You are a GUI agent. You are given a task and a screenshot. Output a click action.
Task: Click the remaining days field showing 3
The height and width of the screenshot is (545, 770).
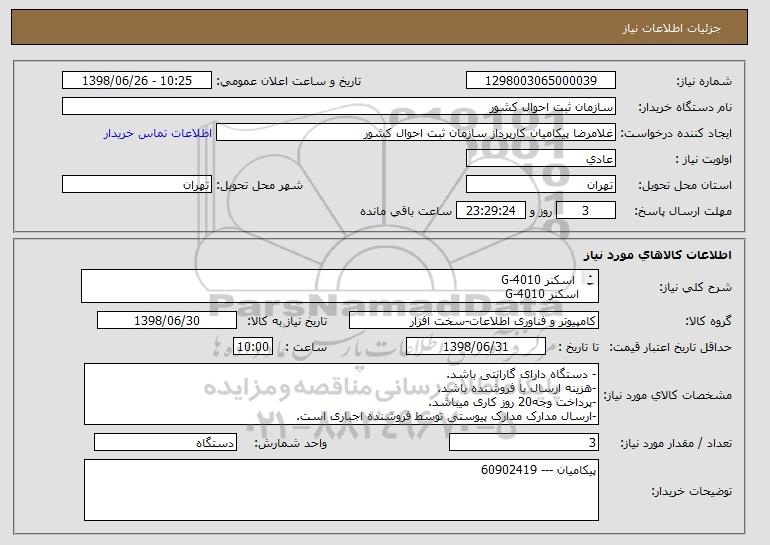coord(585,211)
